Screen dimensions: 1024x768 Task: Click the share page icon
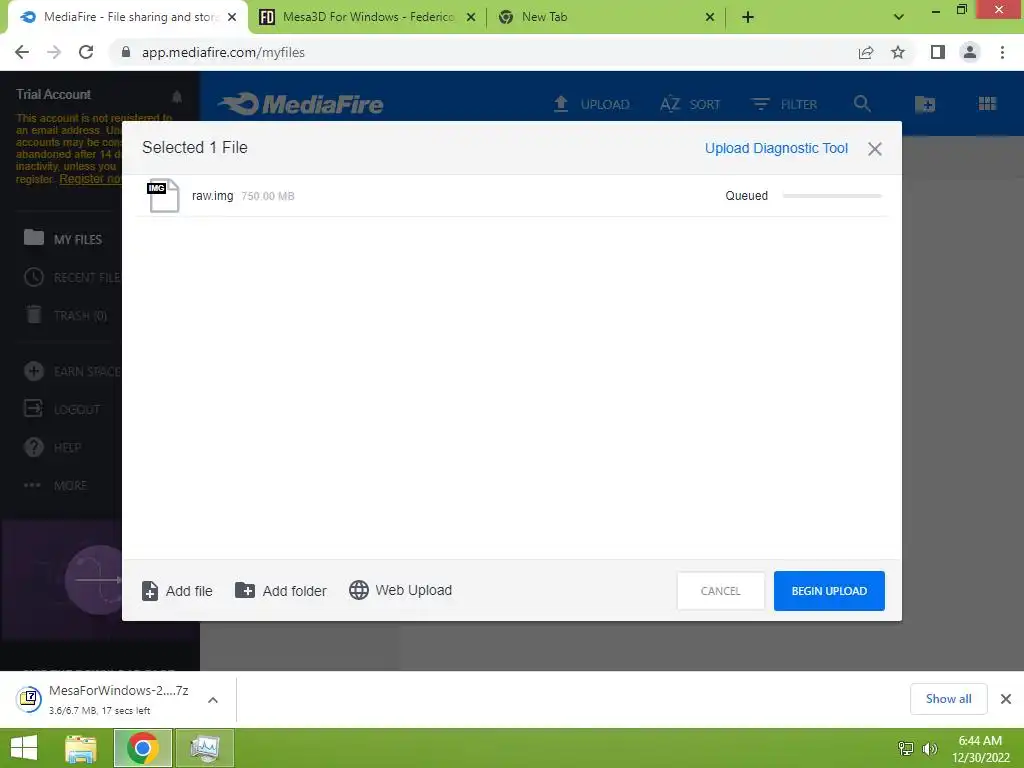point(866,52)
